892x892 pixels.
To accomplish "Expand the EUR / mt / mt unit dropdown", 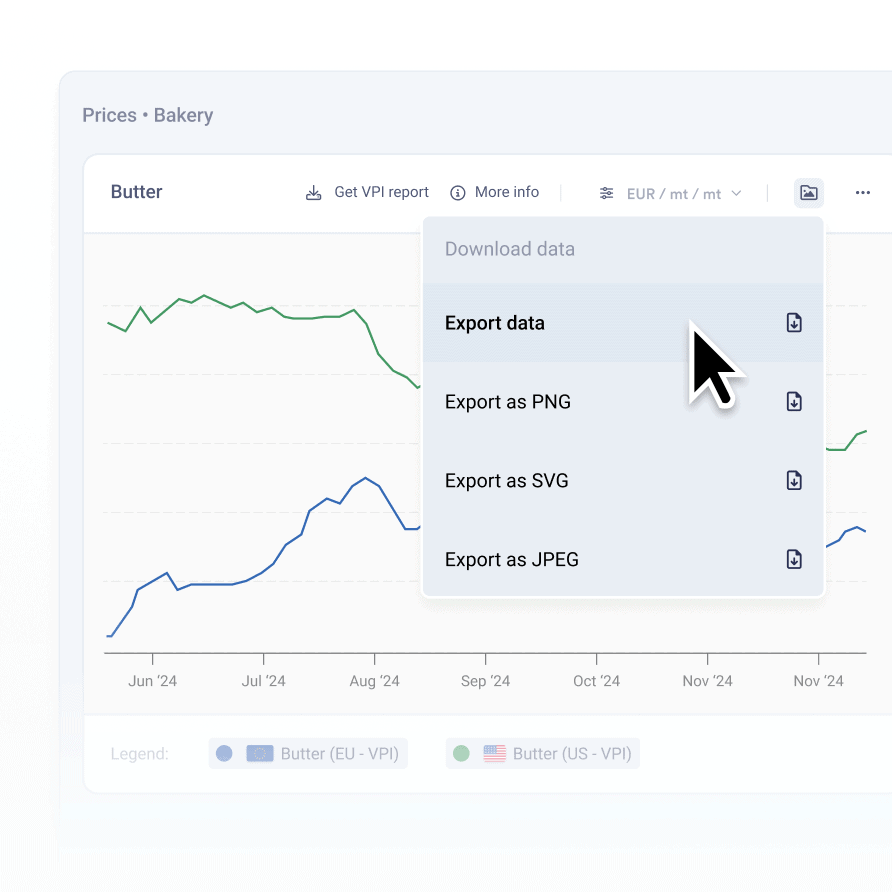I will click(x=674, y=194).
